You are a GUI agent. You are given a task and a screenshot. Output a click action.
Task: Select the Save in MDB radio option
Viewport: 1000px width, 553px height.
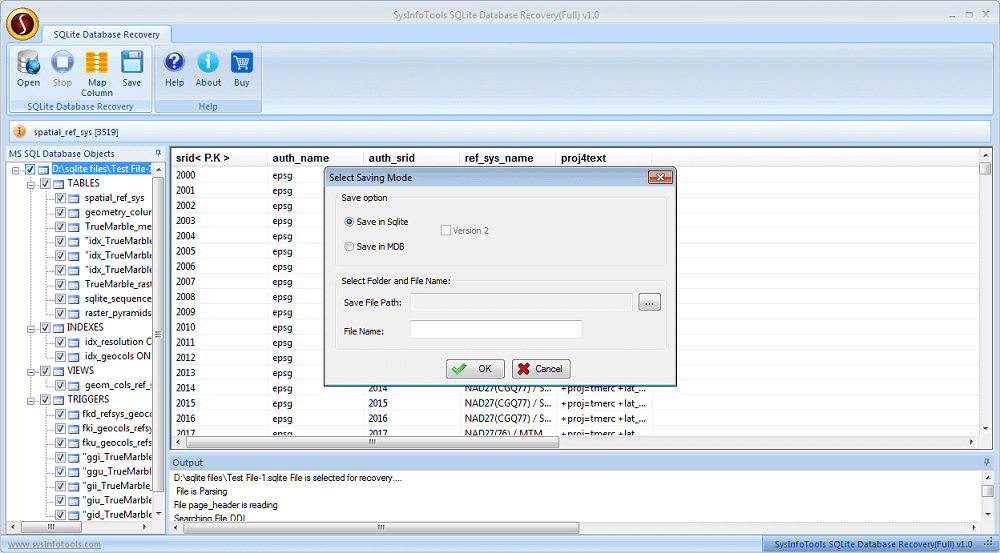[x=349, y=247]
